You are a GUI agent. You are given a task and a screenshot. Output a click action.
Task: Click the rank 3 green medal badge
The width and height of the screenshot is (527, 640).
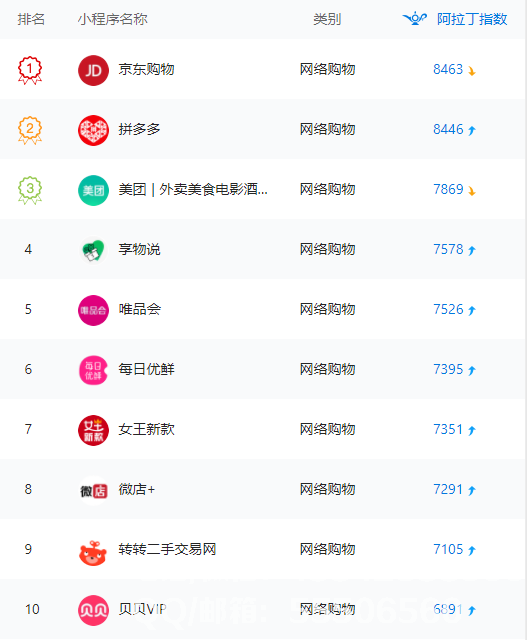coord(30,190)
